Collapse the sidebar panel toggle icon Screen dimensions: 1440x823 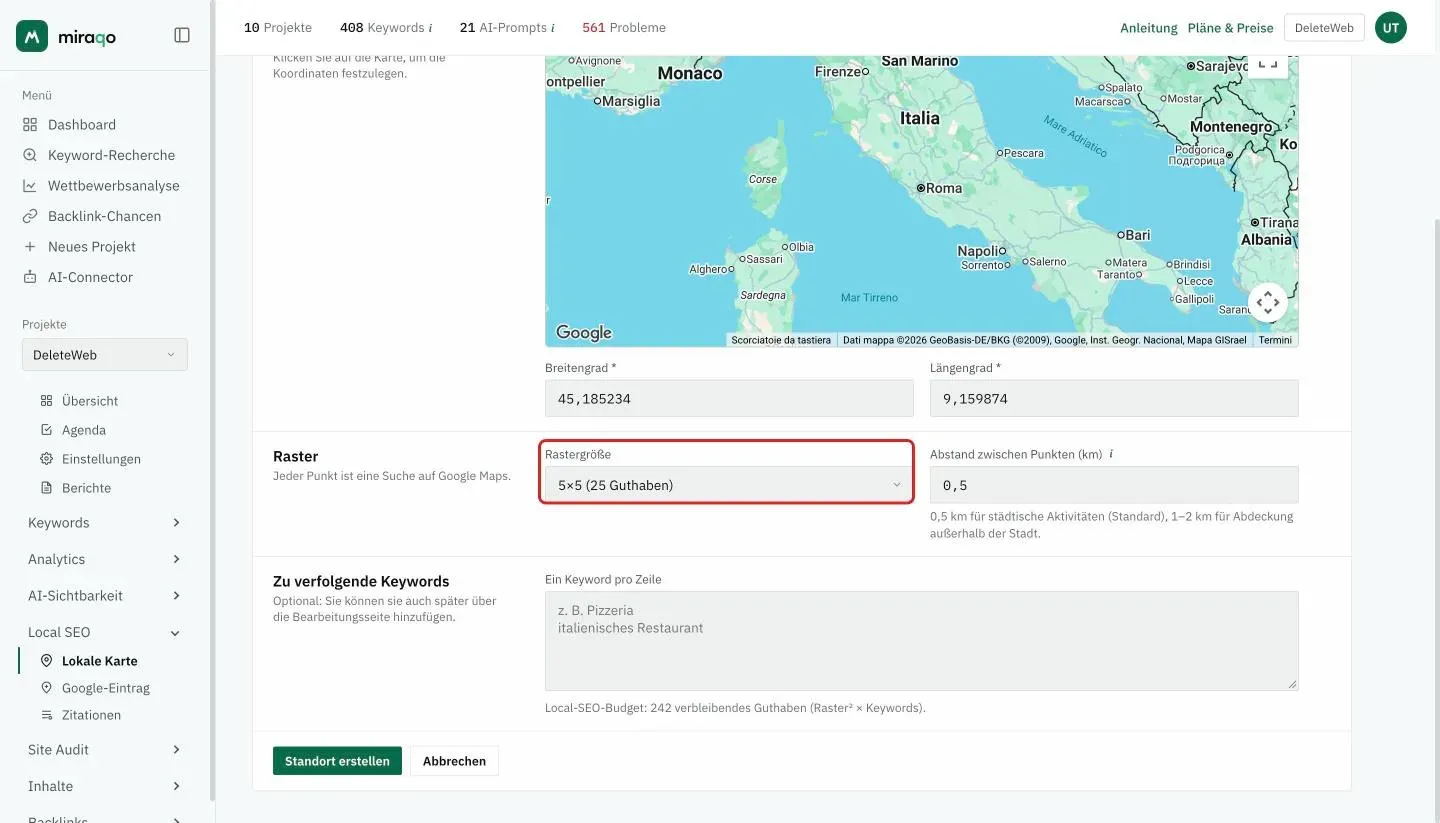pos(182,35)
